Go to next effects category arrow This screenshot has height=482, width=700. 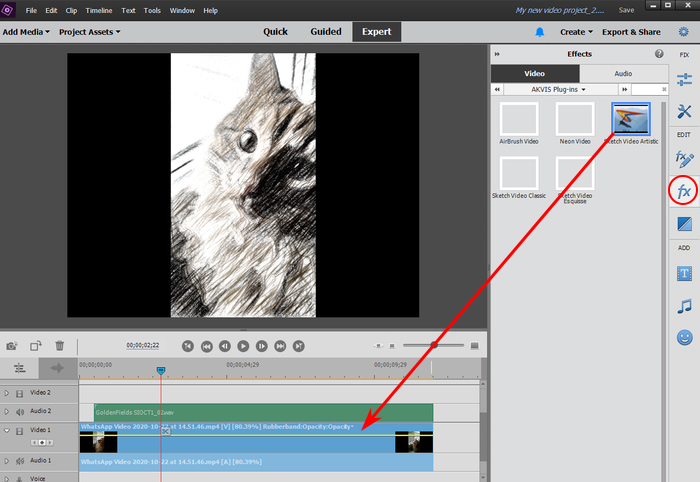pyautogui.click(x=625, y=90)
